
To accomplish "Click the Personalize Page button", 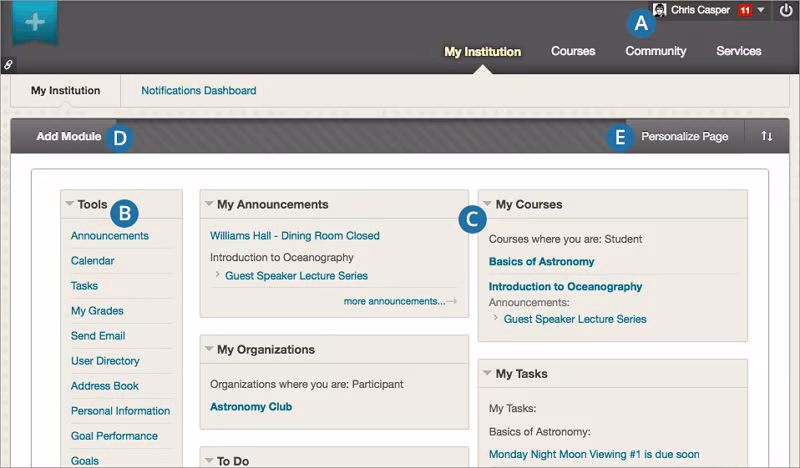I will (684, 136).
